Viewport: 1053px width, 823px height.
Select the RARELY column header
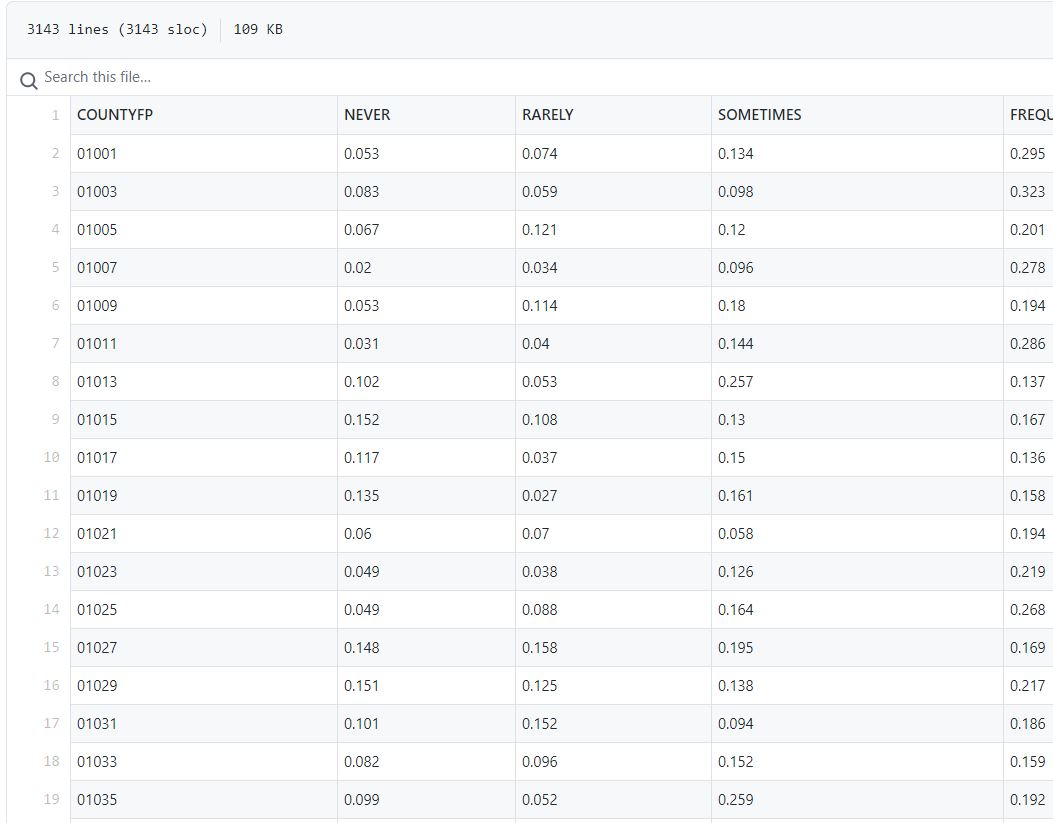(613, 115)
